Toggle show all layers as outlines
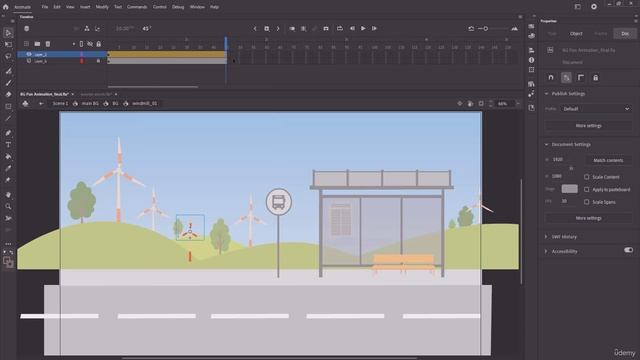This screenshot has width=640, height=360. (81, 44)
